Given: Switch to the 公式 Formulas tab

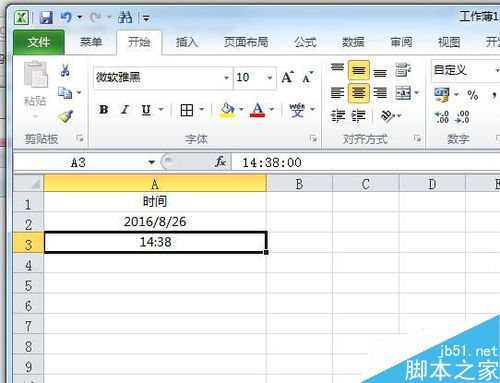Looking at the screenshot, I should click(x=305, y=42).
